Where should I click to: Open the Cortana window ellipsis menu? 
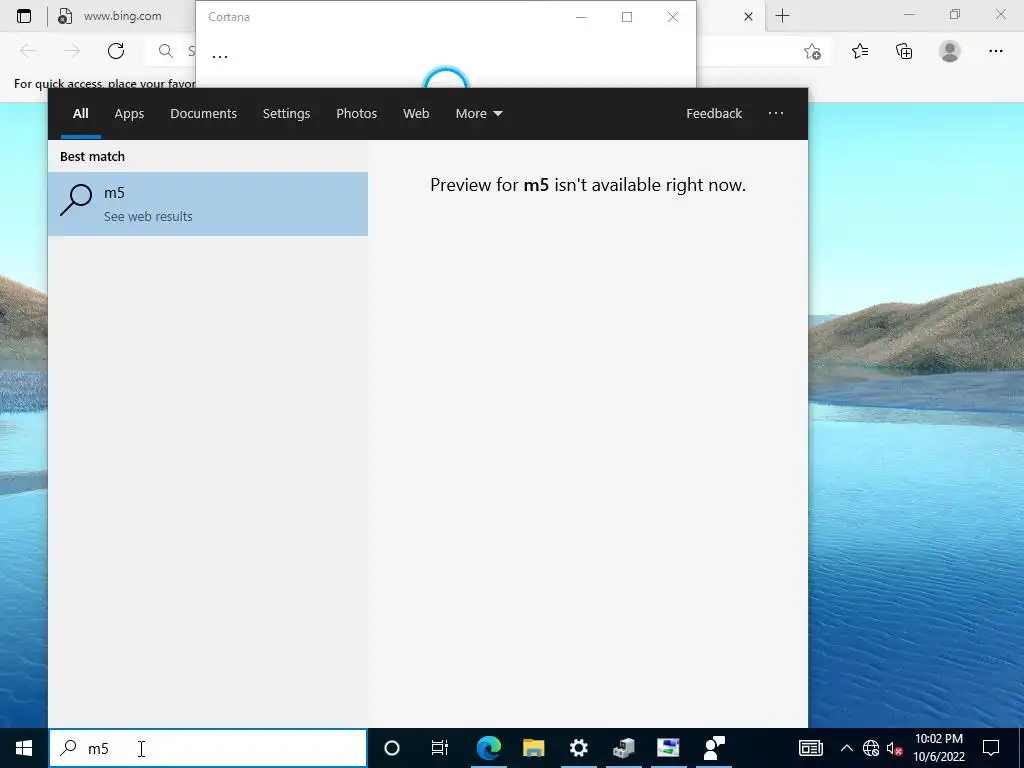click(x=220, y=56)
